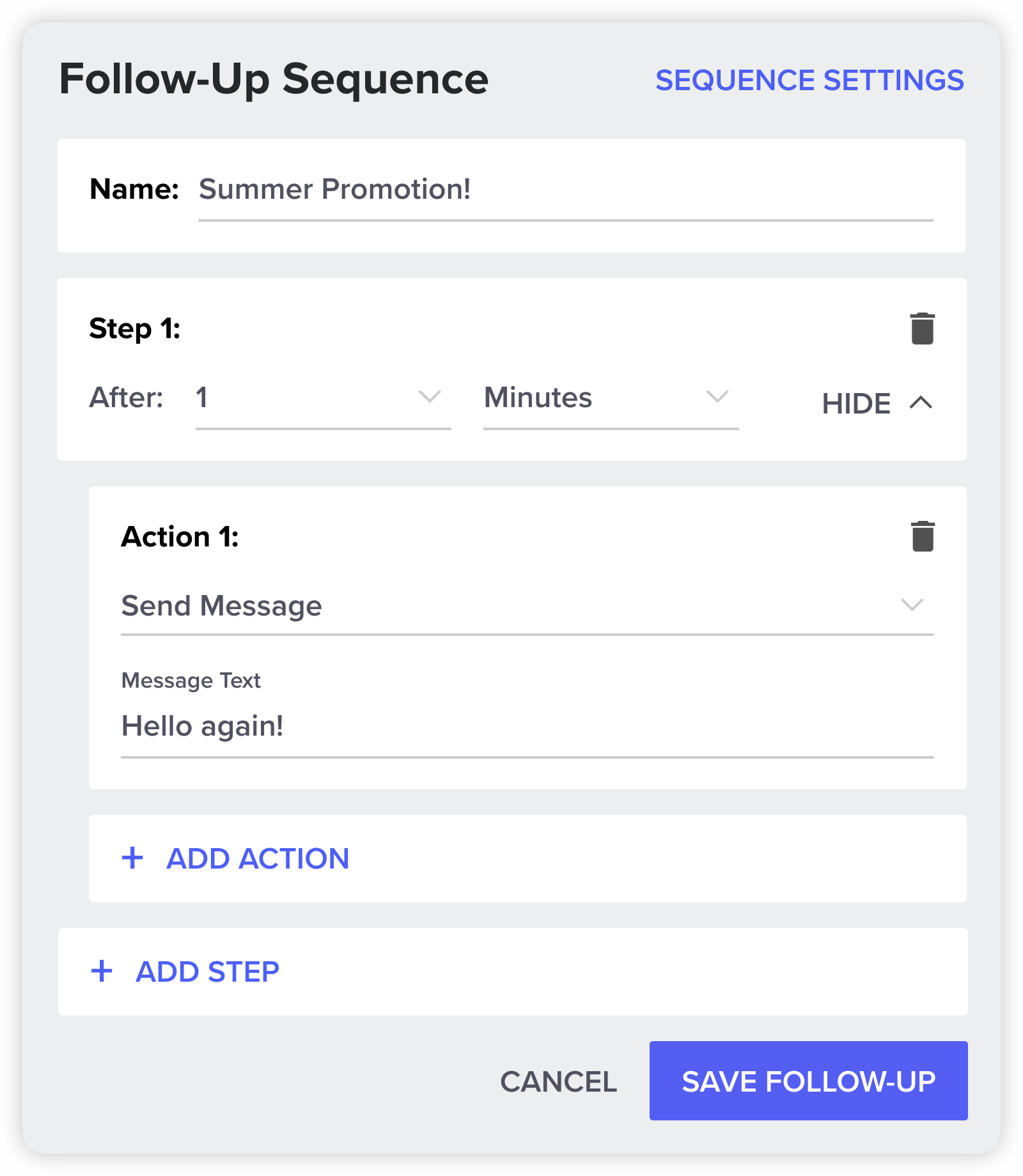Screen dimensions: 1023x1176
Task: Delete Action 1 with trash icon
Action: [x=923, y=536]
